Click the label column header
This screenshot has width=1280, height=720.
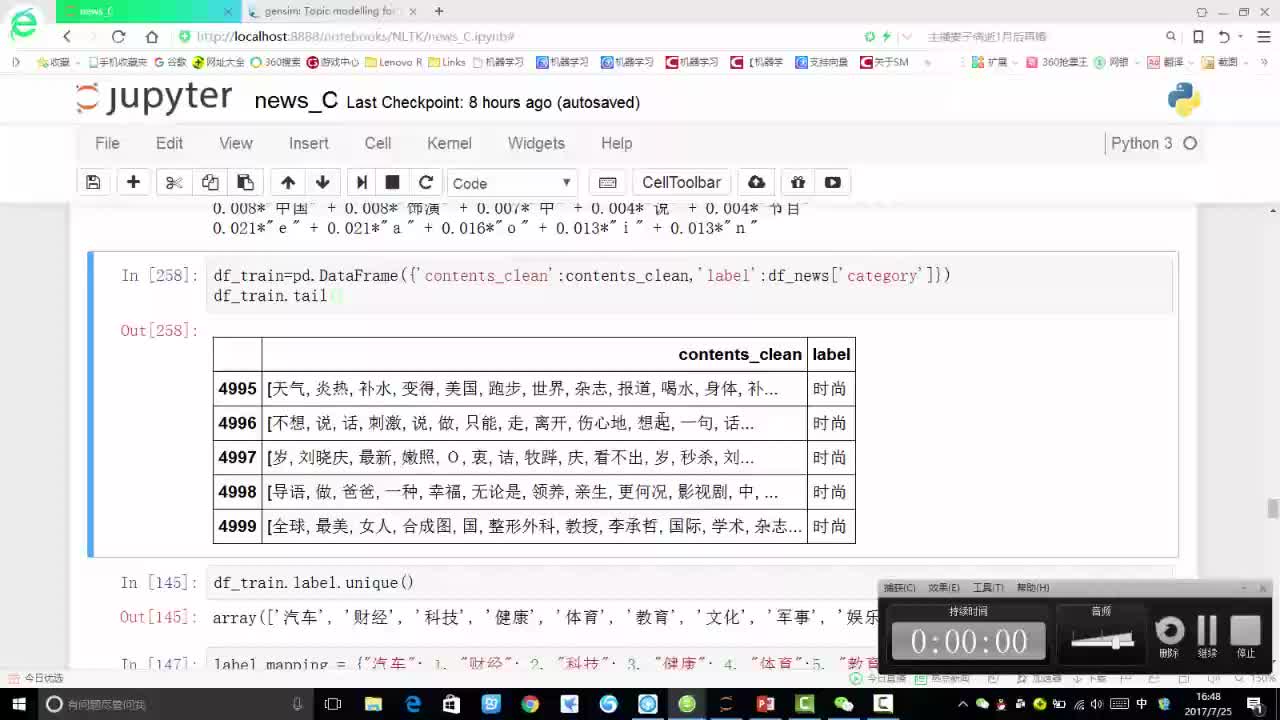click(x=831, y=354)
